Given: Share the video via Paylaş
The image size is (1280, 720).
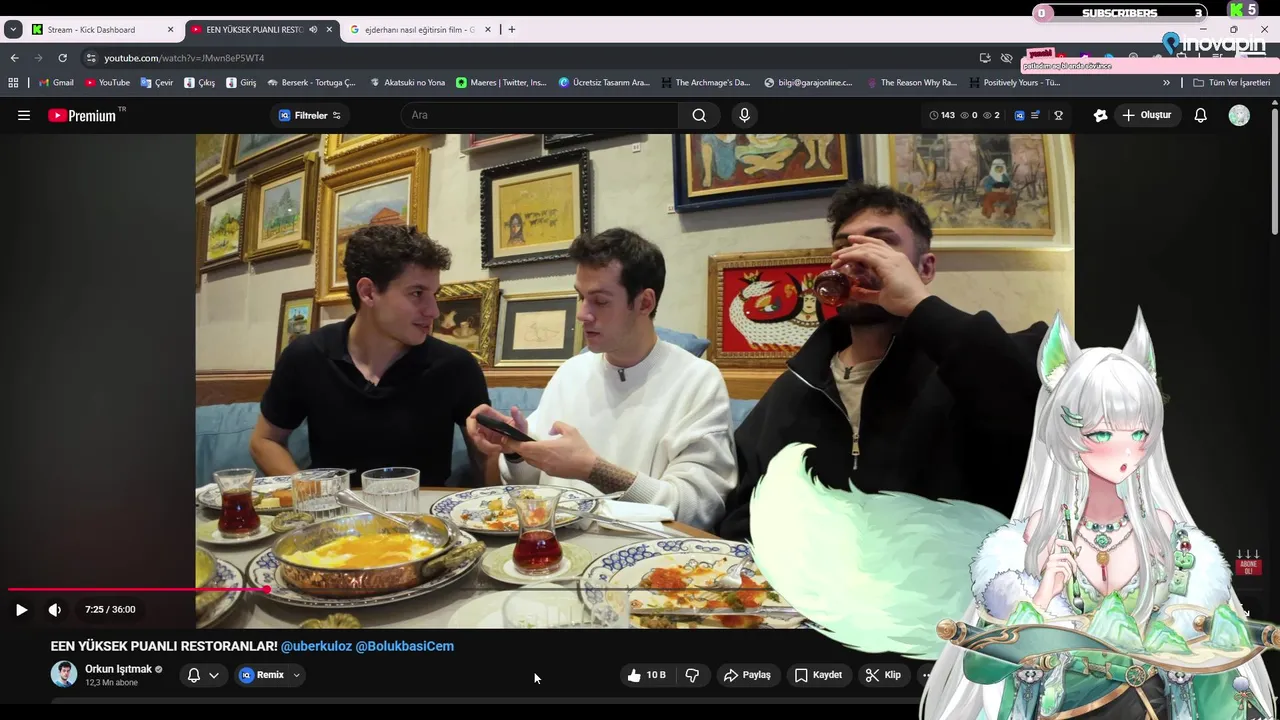Looking at the screenshot, I should click(747, 675).
